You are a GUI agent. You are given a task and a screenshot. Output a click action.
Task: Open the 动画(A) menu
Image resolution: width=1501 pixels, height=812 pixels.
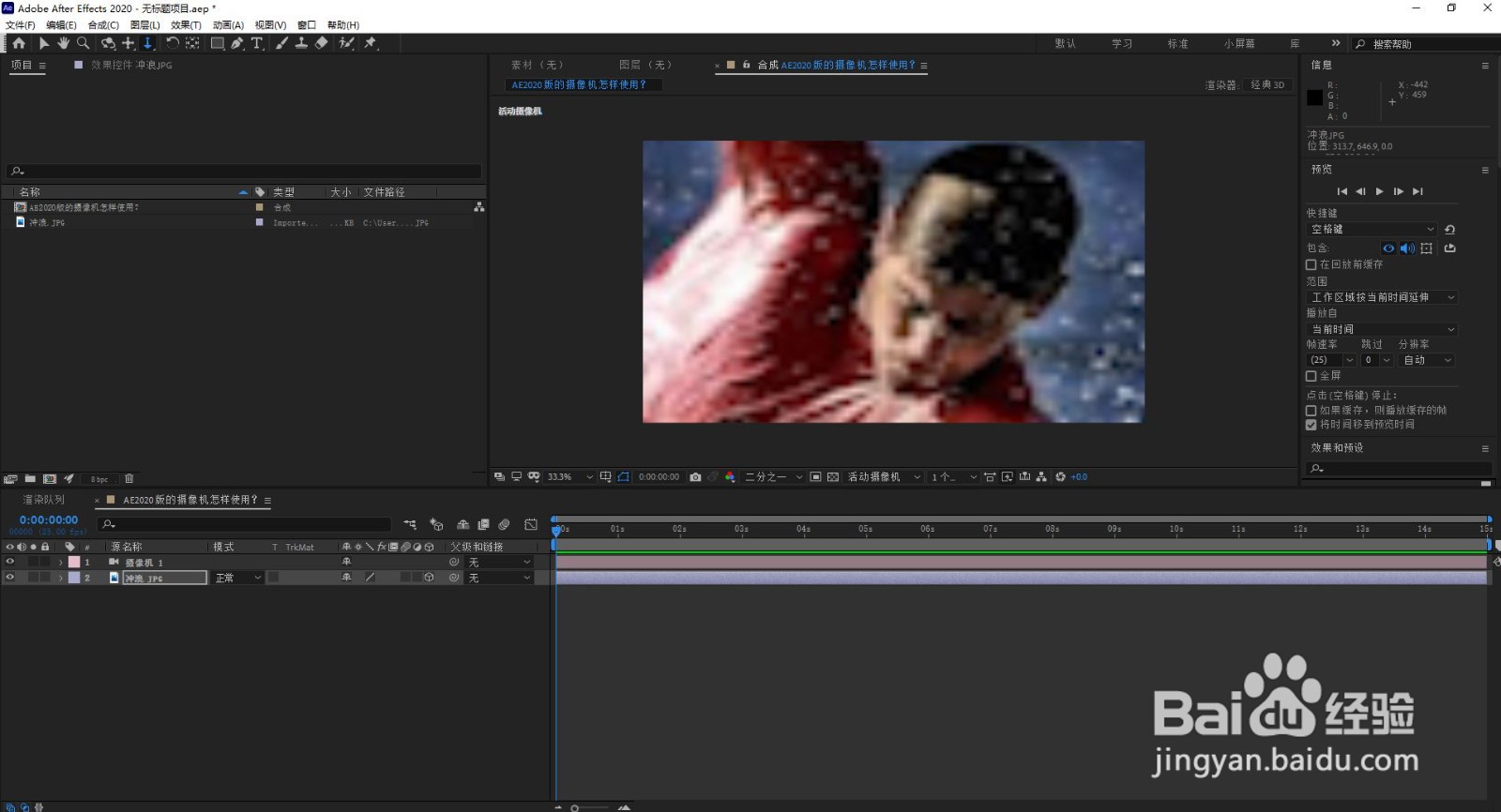point(228,25)
